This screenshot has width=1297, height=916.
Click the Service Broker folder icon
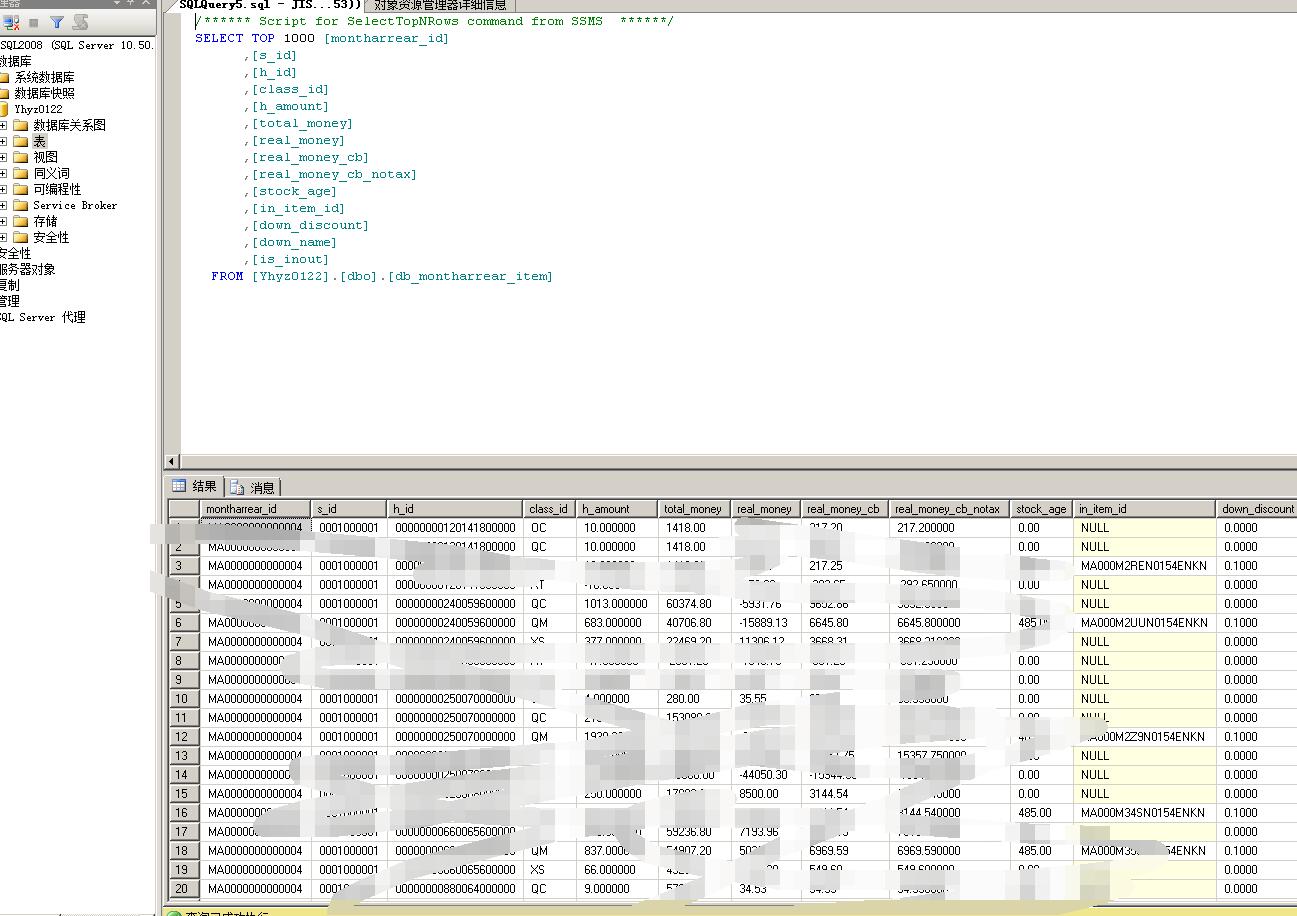click(21, 205)
